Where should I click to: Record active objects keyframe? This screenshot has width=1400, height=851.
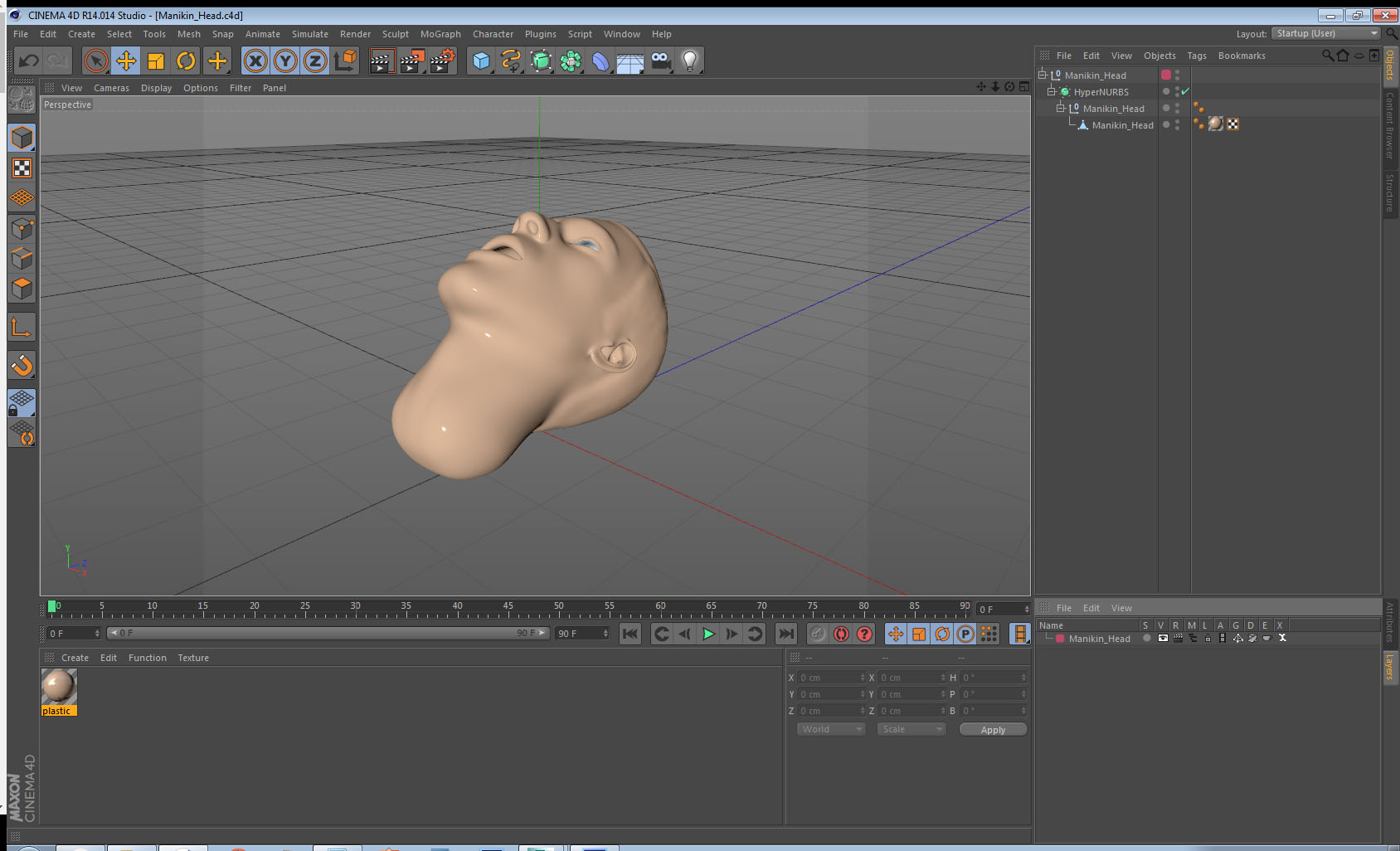pos(818,634)
